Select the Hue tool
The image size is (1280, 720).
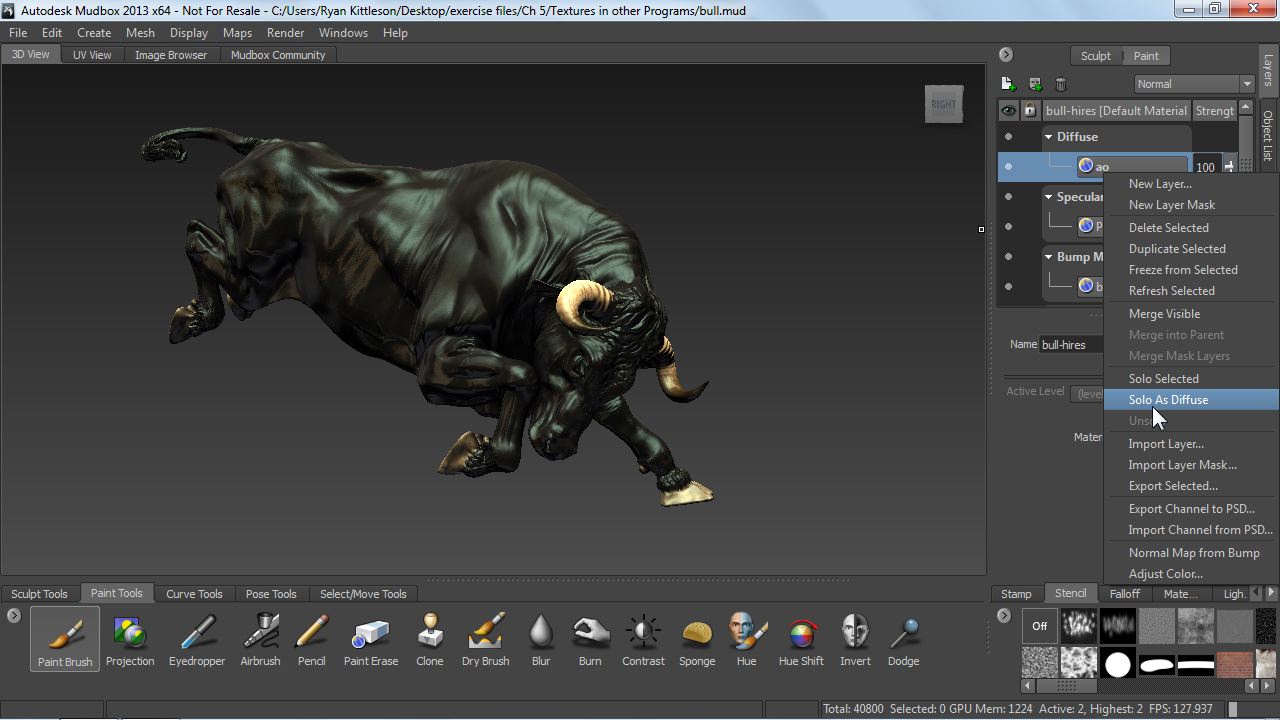click(746, 640)
